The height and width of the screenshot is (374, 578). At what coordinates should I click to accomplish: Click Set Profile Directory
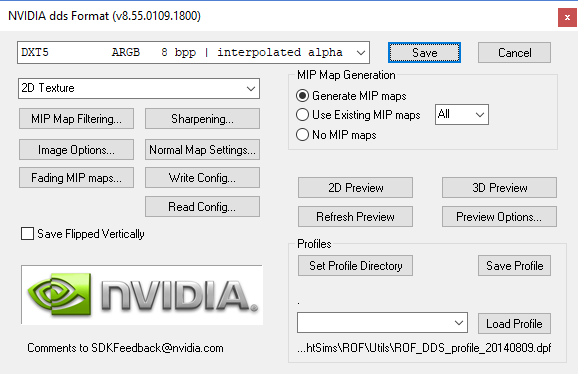click(x=355, y=266)
